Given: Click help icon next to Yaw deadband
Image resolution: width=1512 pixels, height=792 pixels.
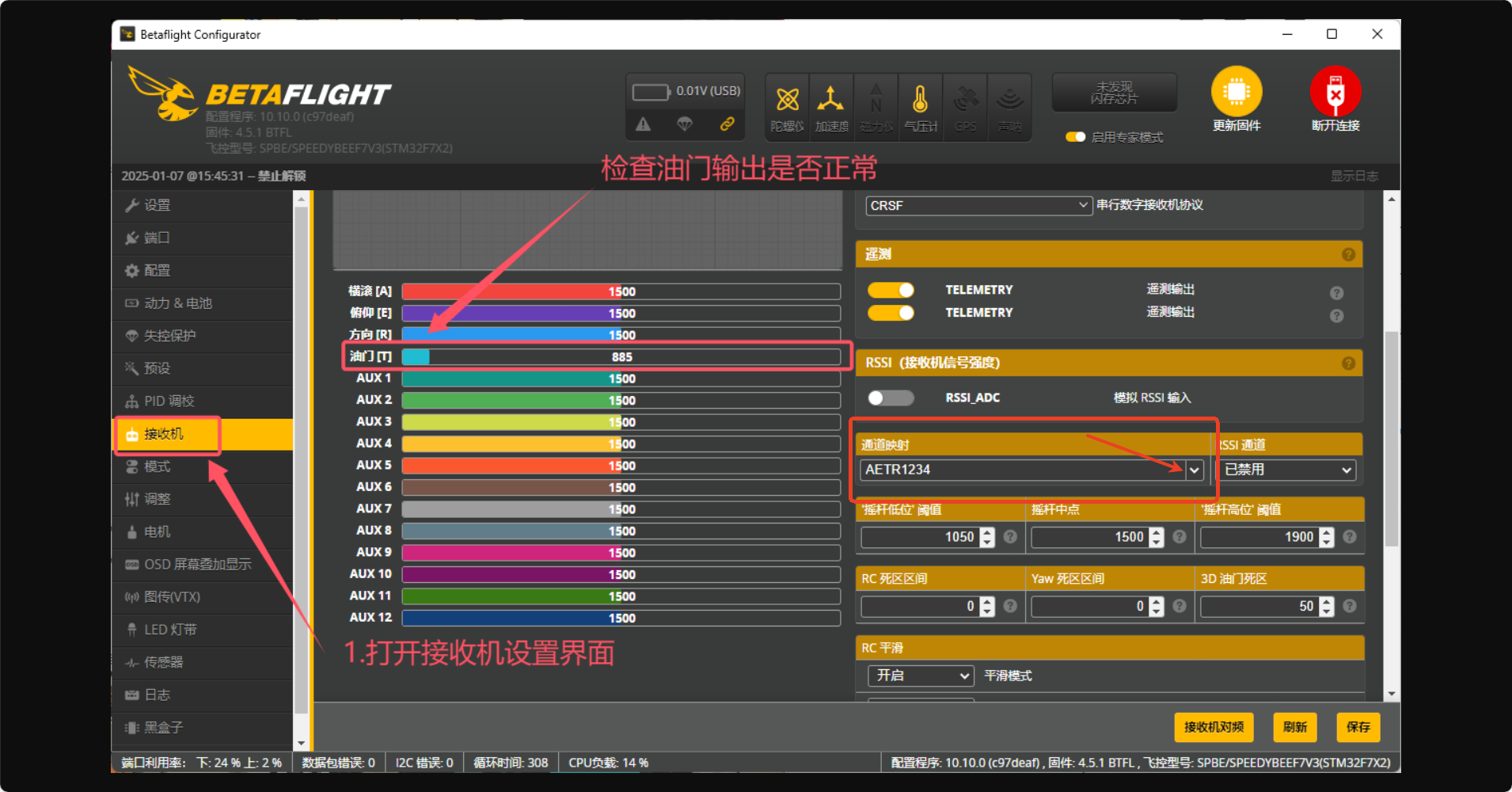Looking at the screenshot, I should tap(1180, 606).
